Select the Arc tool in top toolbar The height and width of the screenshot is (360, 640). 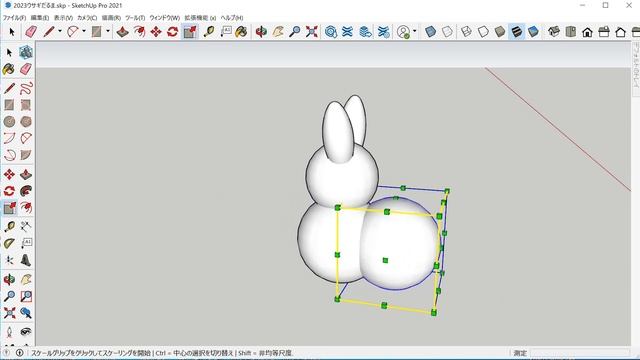[x=73, y=32]
